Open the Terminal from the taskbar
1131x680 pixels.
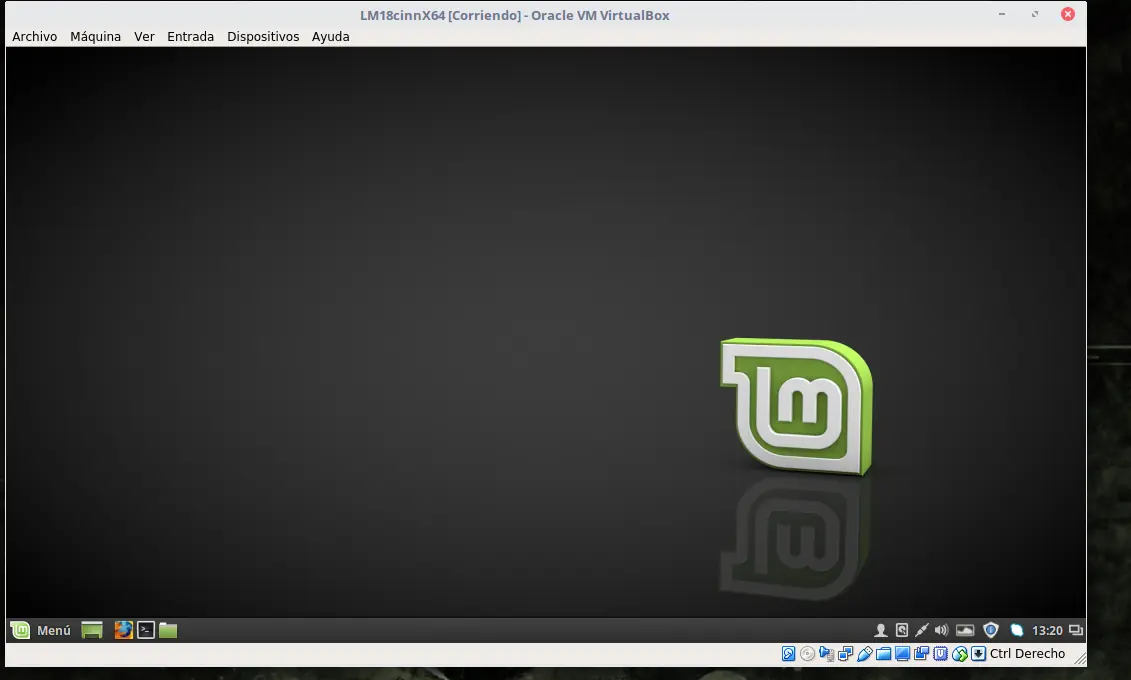(x=145, y=630)
